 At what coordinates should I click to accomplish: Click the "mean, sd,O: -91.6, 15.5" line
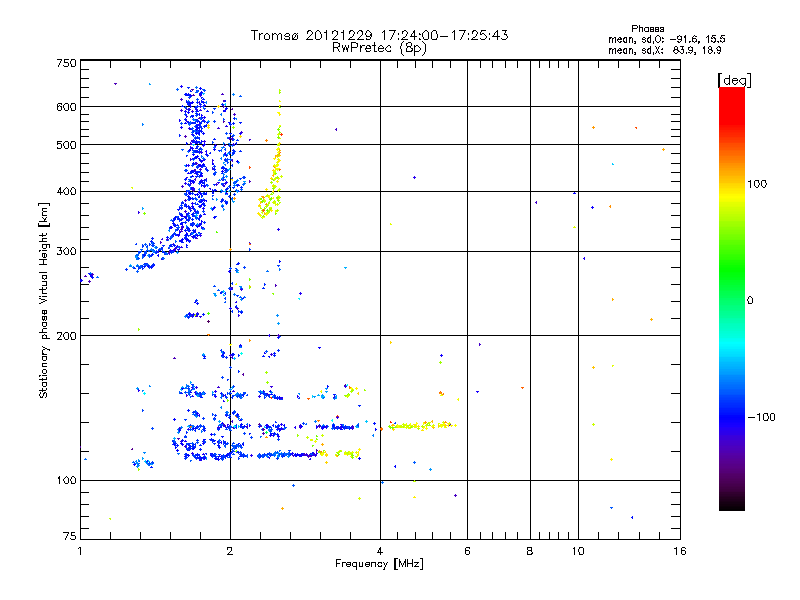(666, 39)
